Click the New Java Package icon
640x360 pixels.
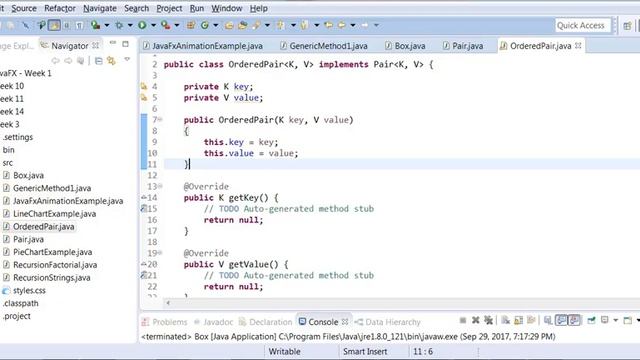click(191, 25)
